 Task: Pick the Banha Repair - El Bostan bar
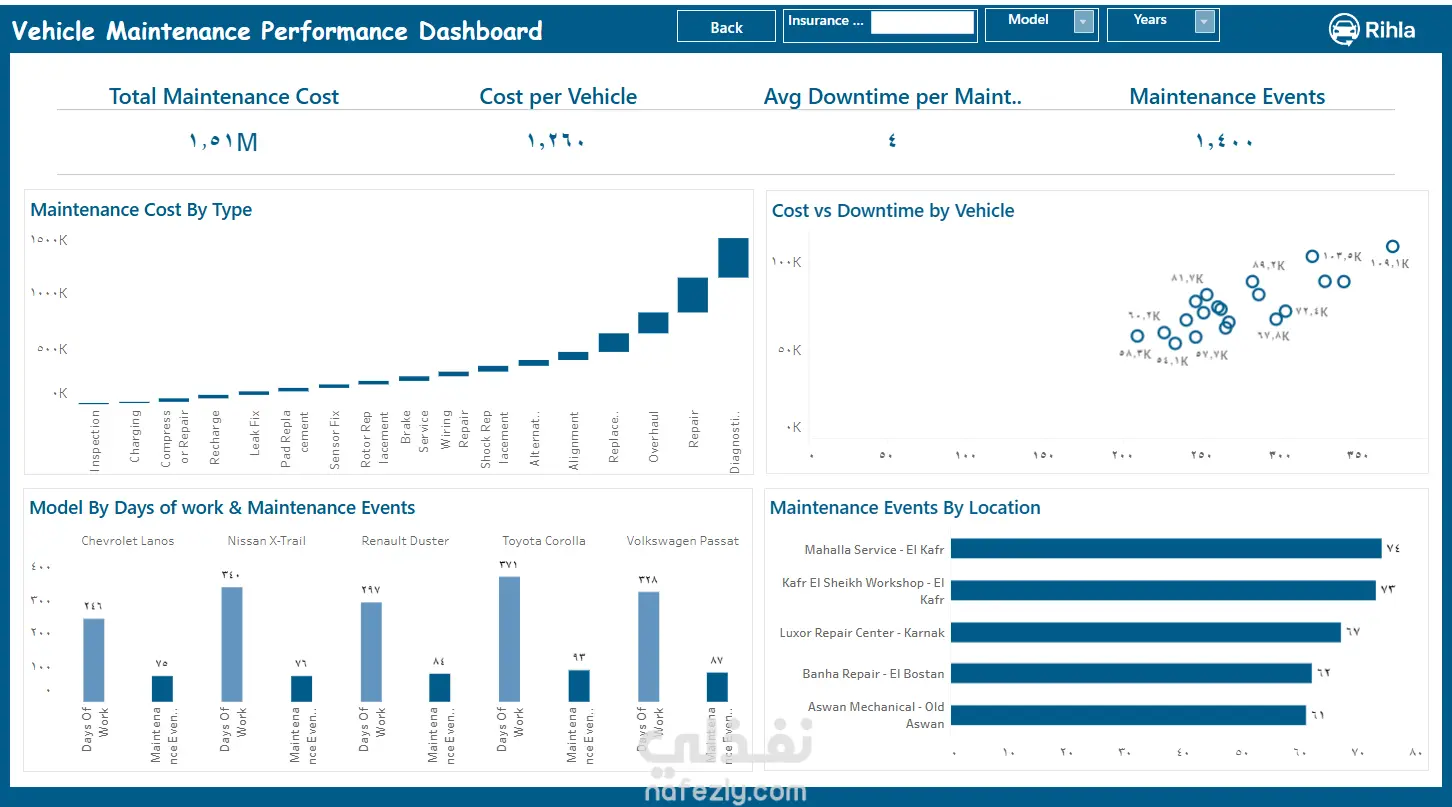(x=1131, y=674)
